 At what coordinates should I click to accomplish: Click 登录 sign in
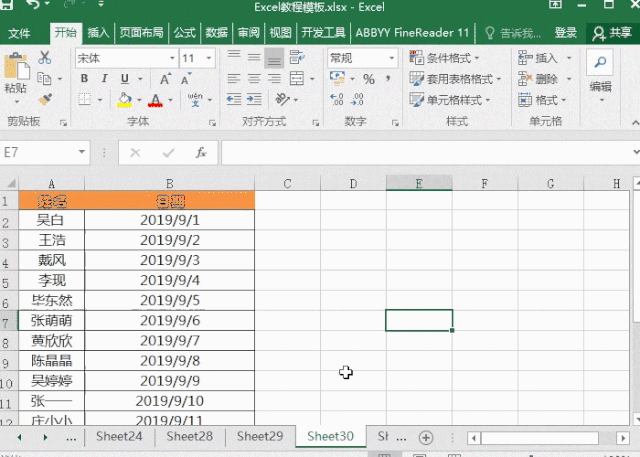click(565, 33)
